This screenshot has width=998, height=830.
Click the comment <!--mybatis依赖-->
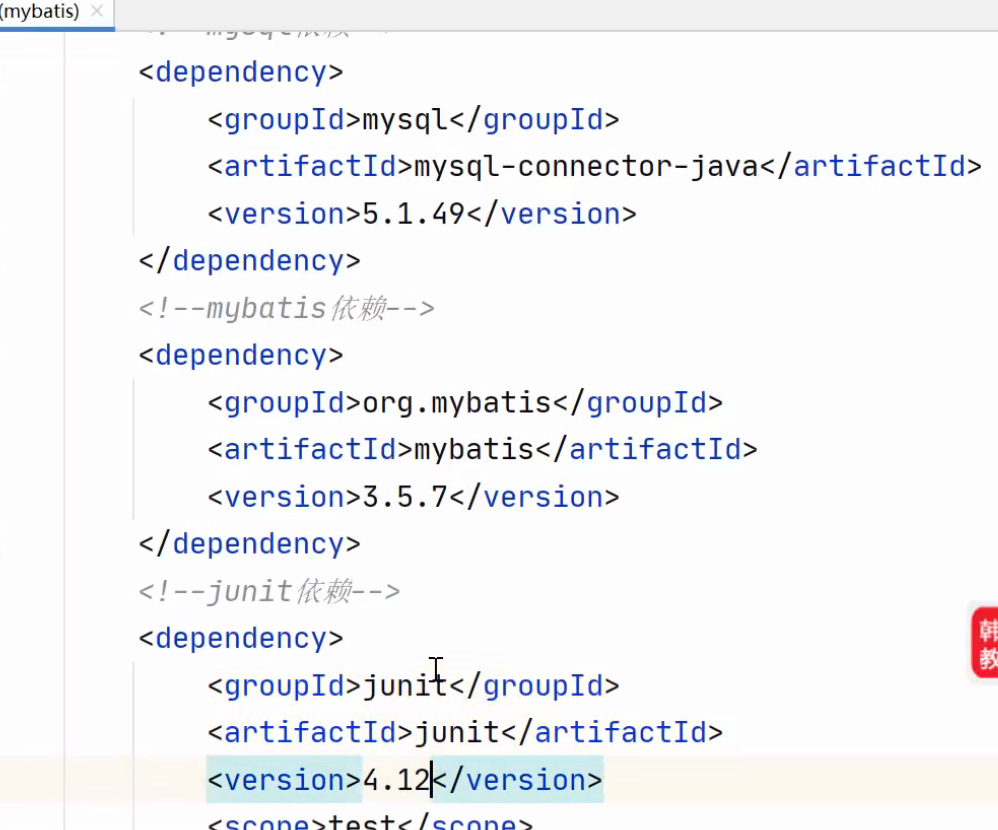coord(286,309)
